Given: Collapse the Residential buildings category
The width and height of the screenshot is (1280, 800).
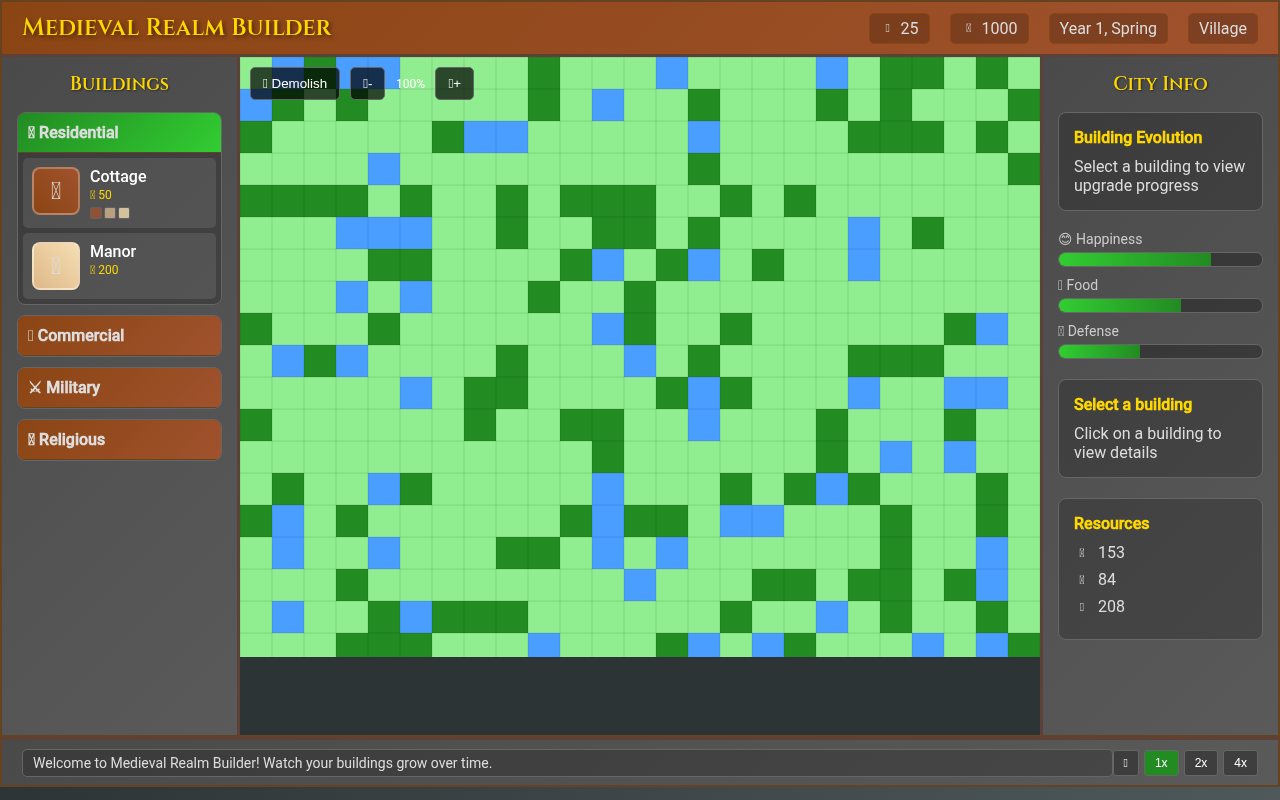Looking at the screenshot, I should click(x=119, y=132).
